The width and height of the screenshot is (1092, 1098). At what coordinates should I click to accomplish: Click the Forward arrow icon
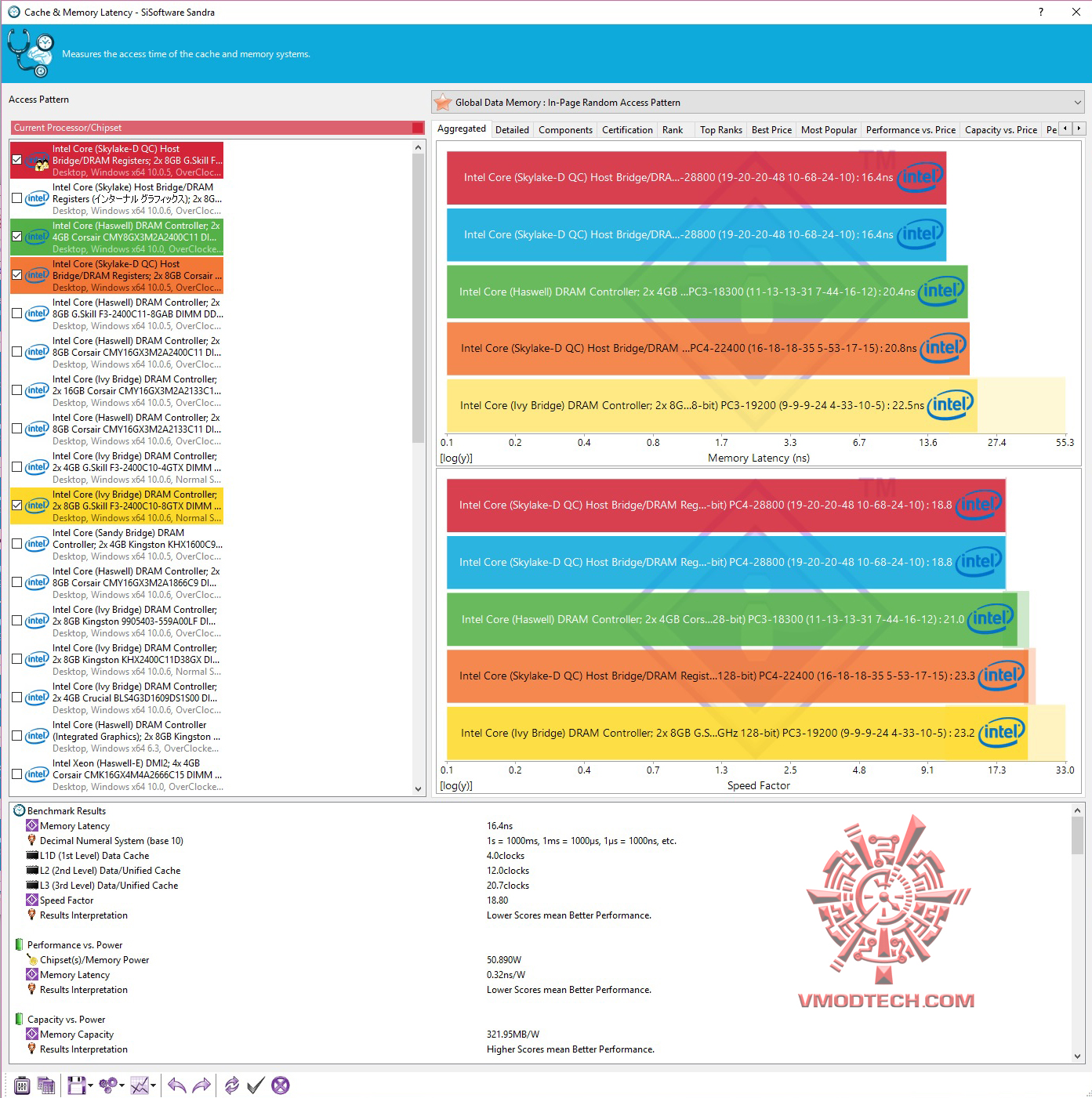(x=201, y=1085)
